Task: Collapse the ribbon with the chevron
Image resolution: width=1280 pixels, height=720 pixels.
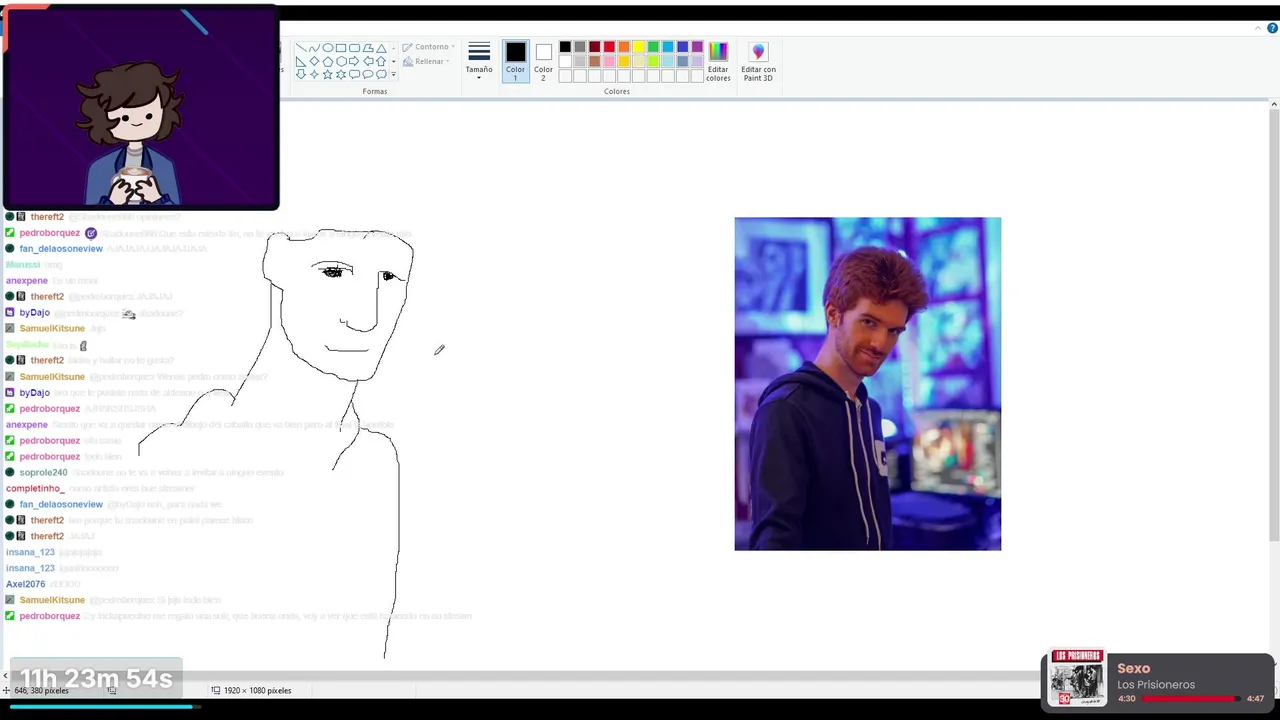Action: [1258, 28]
